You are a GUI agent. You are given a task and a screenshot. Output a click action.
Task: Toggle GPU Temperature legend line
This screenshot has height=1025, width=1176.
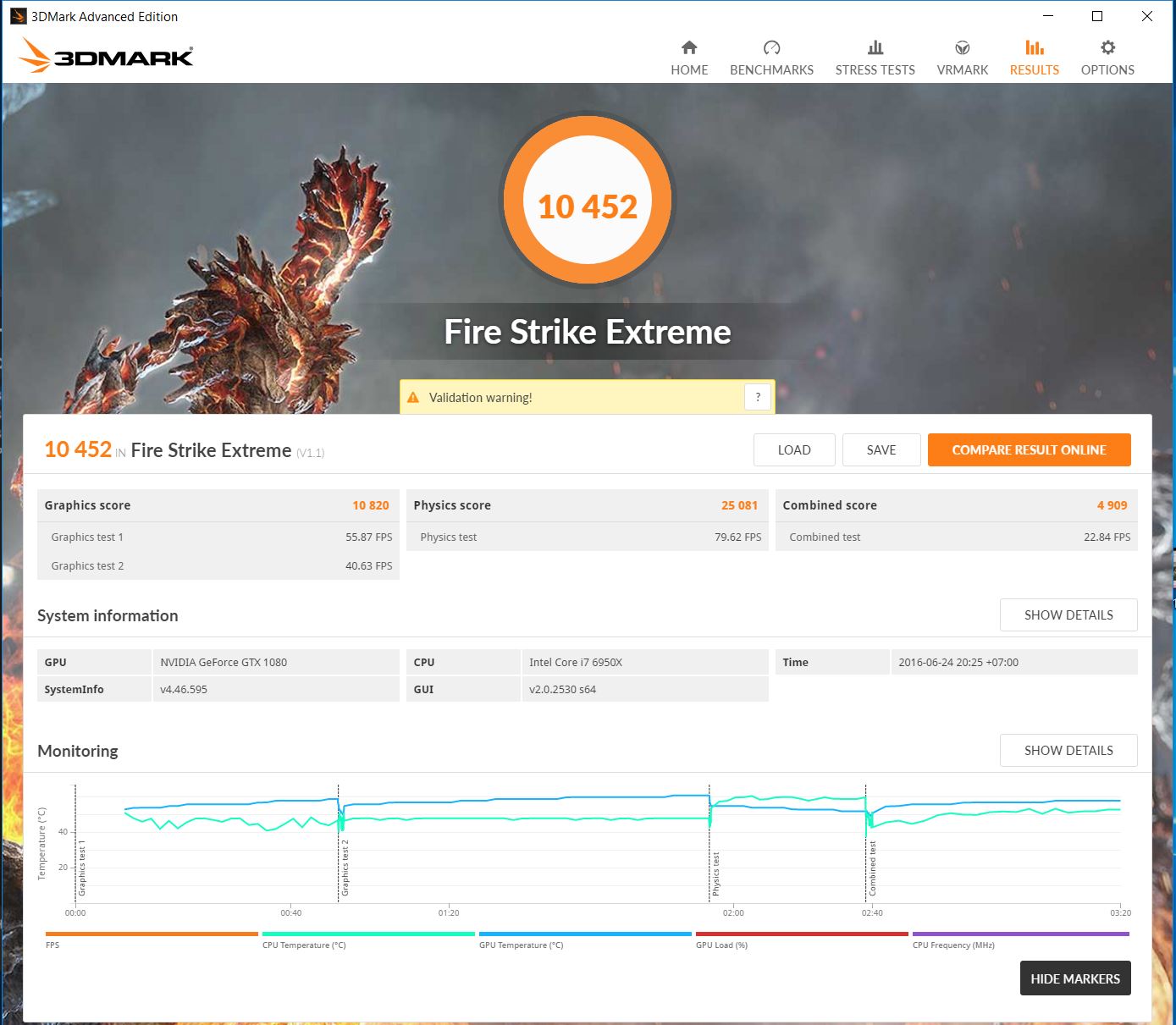click(521, 945)
